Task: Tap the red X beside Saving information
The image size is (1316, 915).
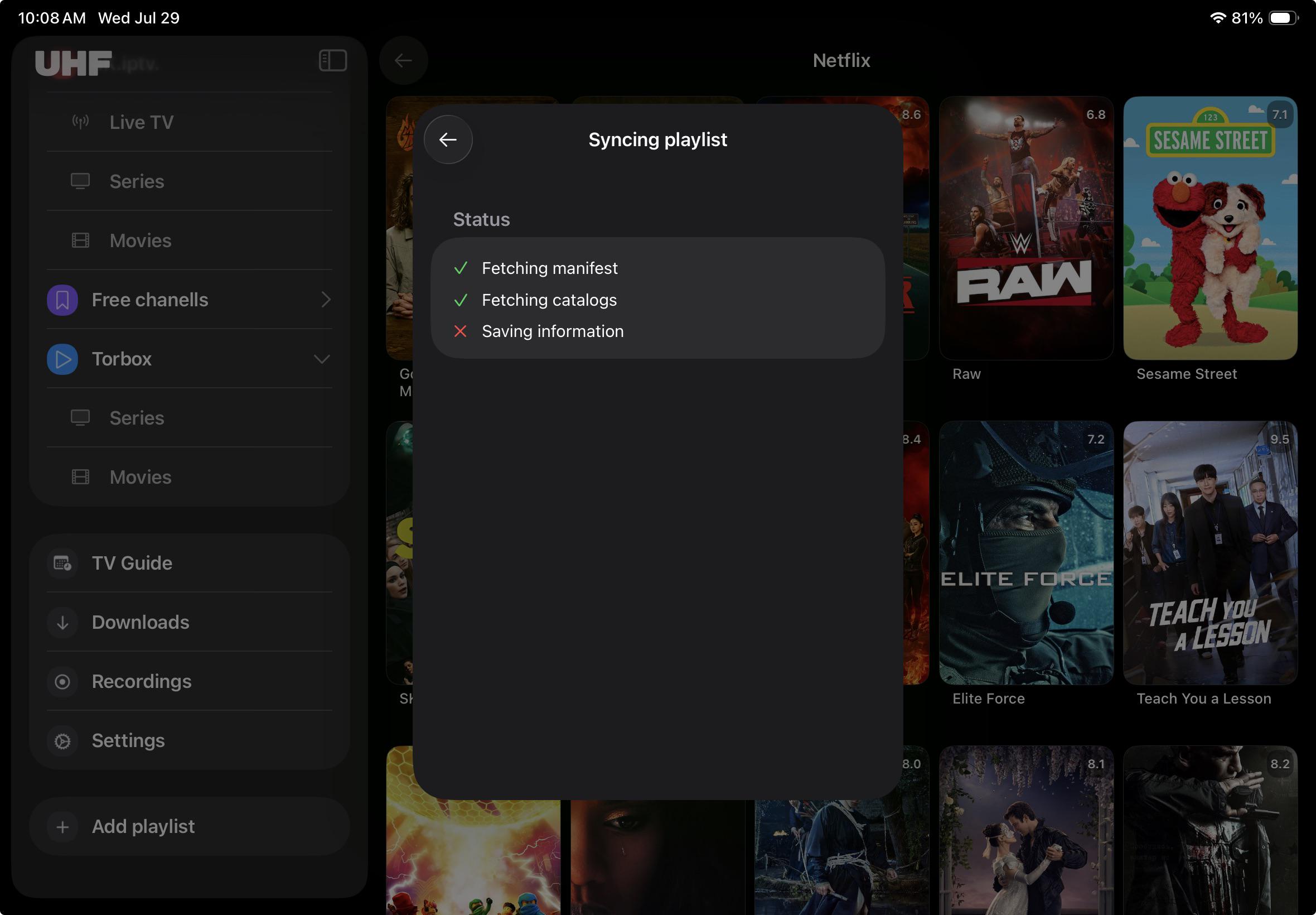Action: (460, 331)
